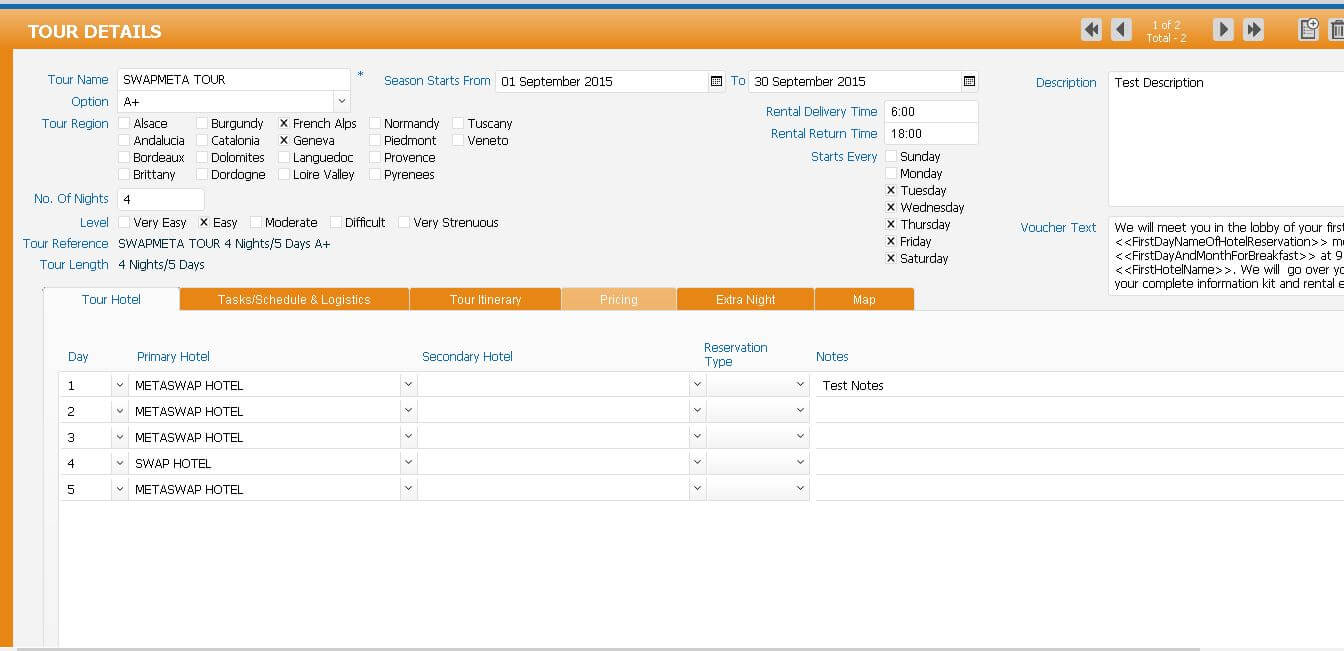The image size is (1344, 651).
Task: Expand Reservation Type dropdown in first row
Action: pyautogui.click(x=800, y=385)
